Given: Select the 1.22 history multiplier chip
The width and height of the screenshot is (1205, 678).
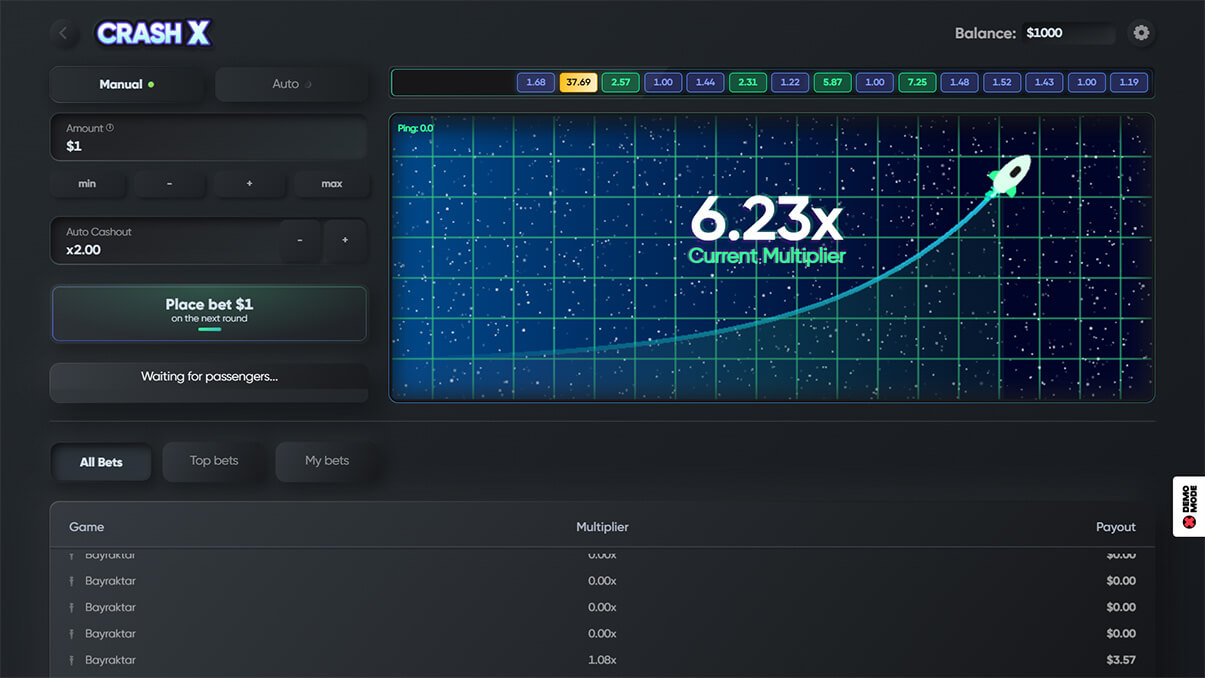Looking at the screenshot, I should (790, 82).
